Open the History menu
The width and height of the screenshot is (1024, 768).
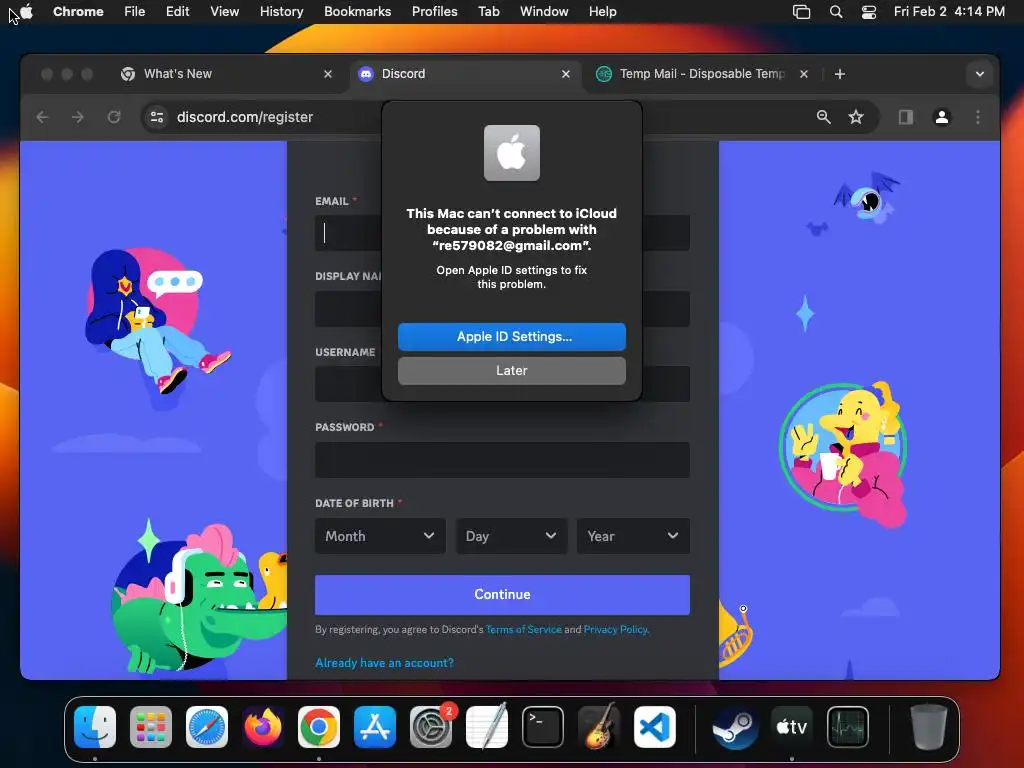281,12
